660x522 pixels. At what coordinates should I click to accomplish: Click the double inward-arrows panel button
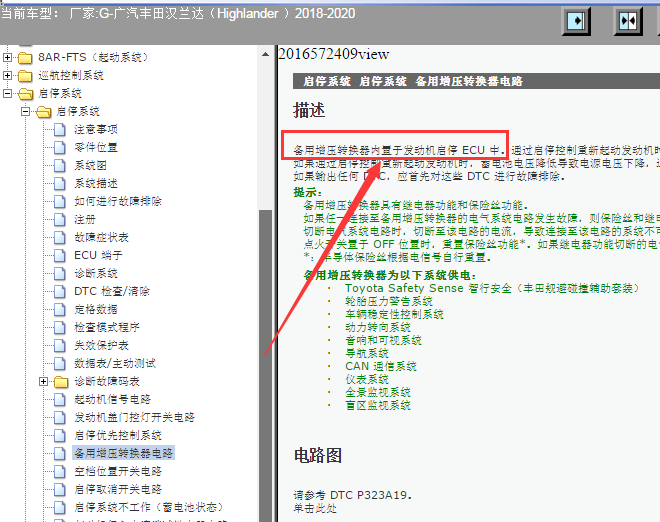tap(628, 21)
